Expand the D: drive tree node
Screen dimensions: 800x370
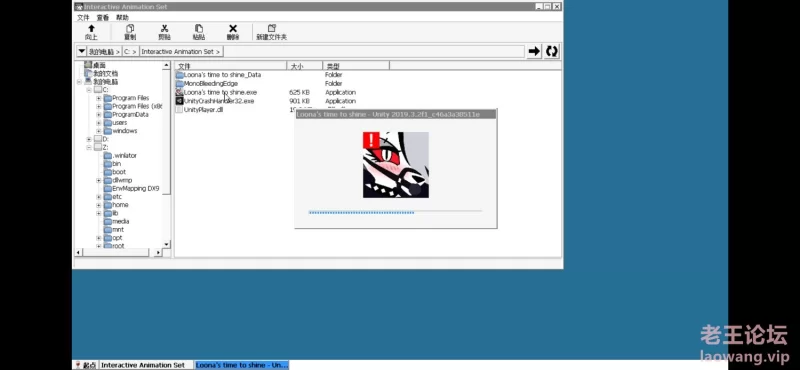click(89, 139)
